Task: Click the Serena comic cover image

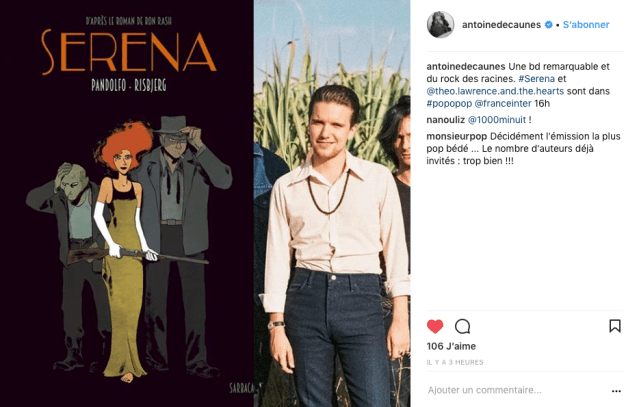Action: pos(127,203)
